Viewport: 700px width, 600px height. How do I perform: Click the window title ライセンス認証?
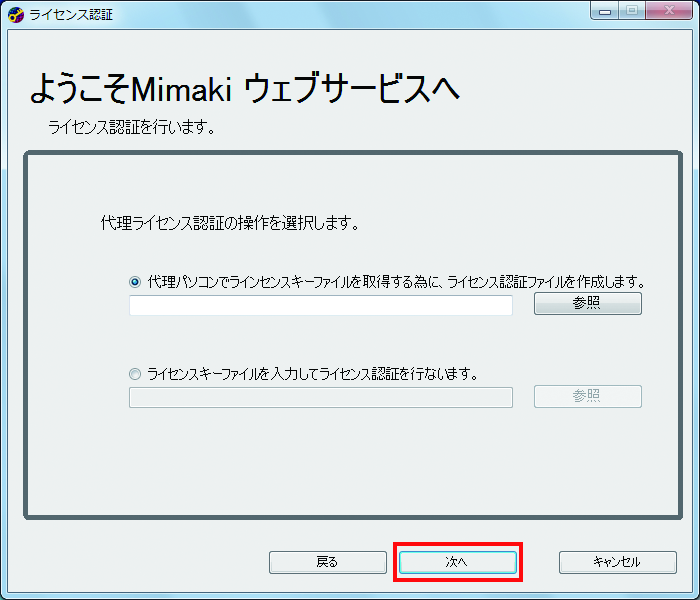(x=71, y=15)
